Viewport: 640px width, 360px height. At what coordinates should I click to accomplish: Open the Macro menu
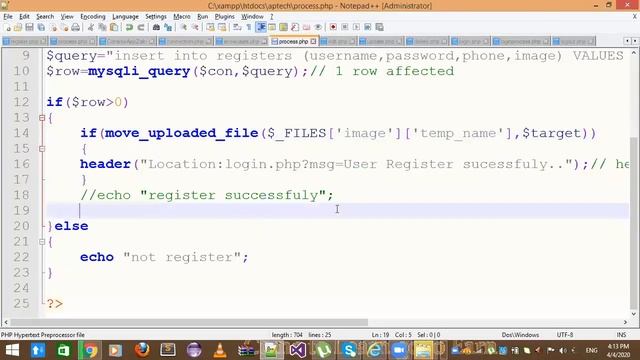182,16
